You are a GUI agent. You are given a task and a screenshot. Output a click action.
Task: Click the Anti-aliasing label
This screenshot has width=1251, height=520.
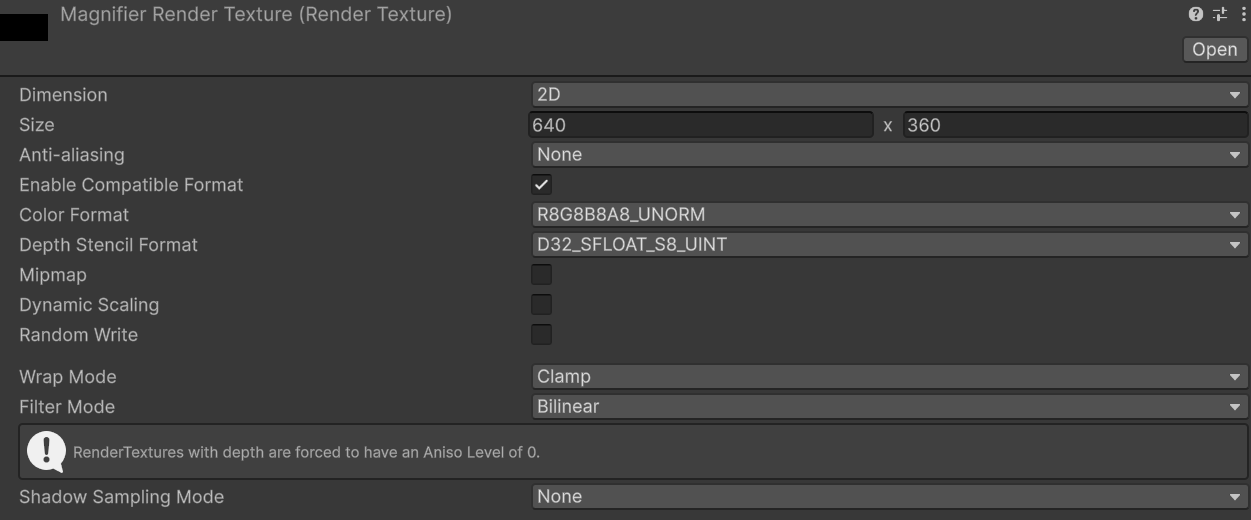72,155
